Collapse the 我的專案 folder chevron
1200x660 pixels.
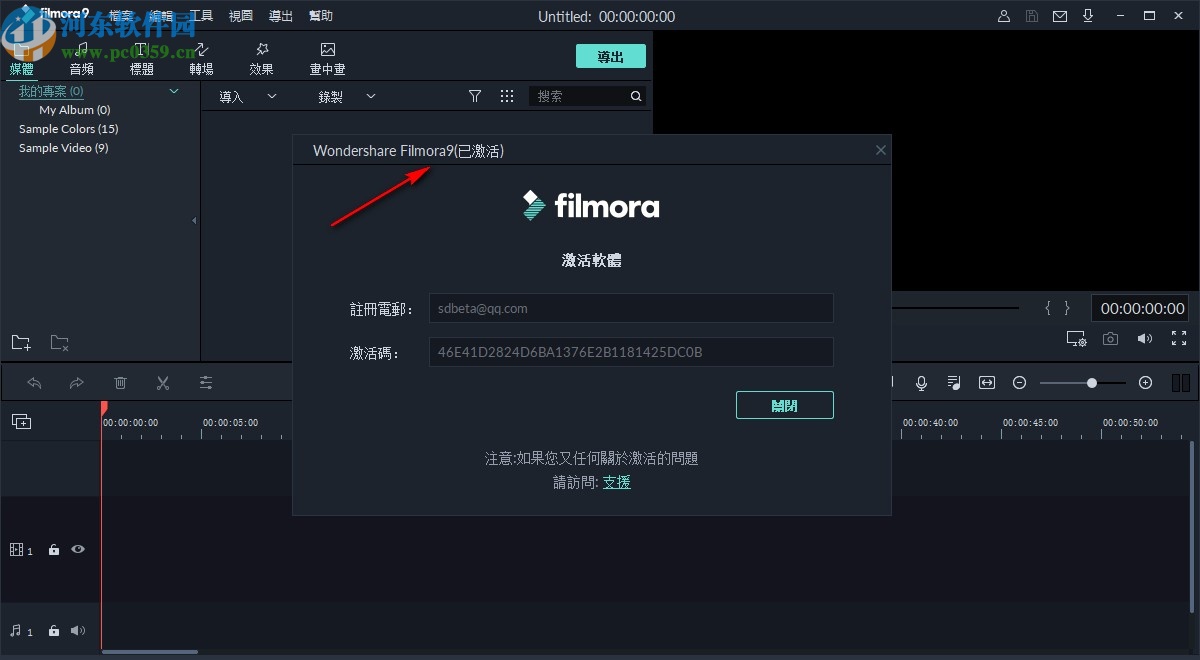[174, 91]
